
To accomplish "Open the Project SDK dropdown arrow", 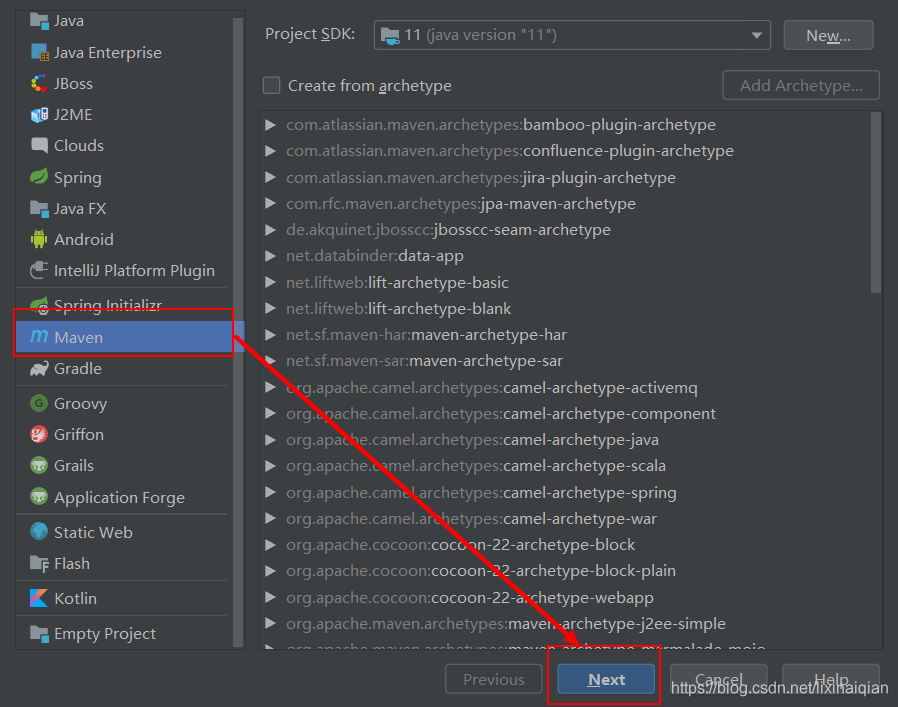I will click(x=757, y=36).
